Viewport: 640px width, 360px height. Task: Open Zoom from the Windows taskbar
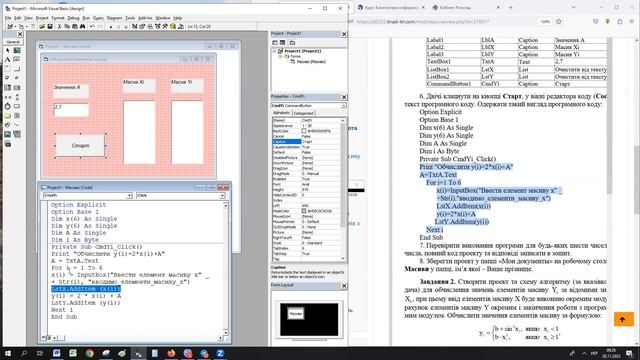pyautogui.click(x=220, y=353)
